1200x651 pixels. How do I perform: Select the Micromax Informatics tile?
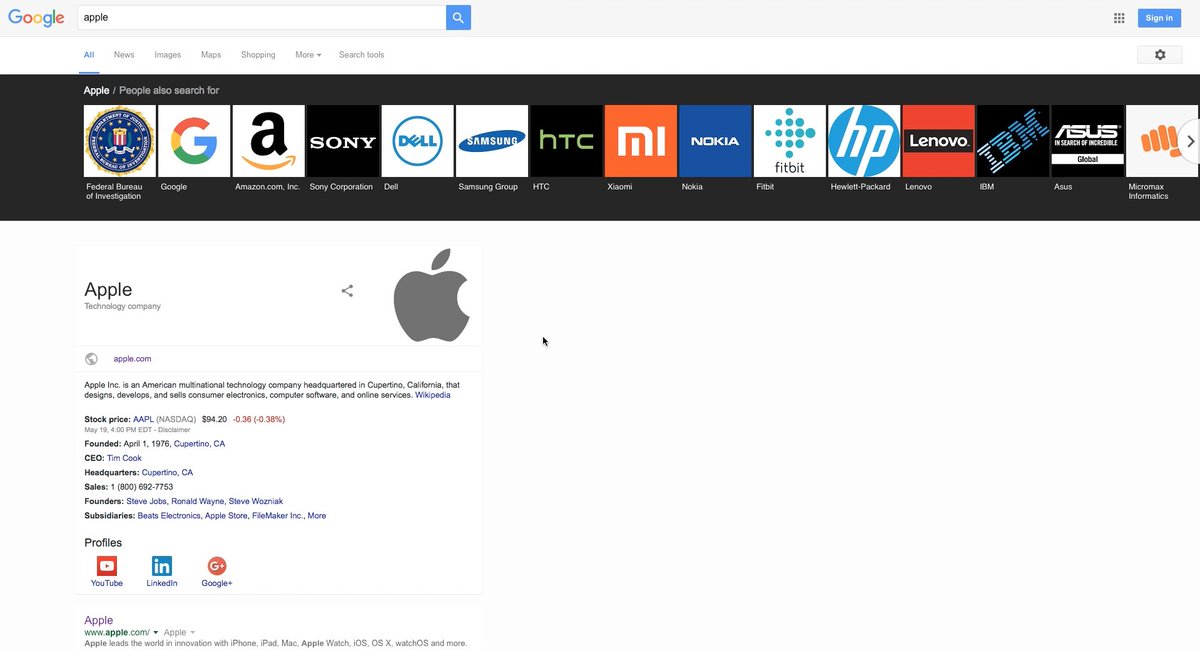tap(1162, 141)
